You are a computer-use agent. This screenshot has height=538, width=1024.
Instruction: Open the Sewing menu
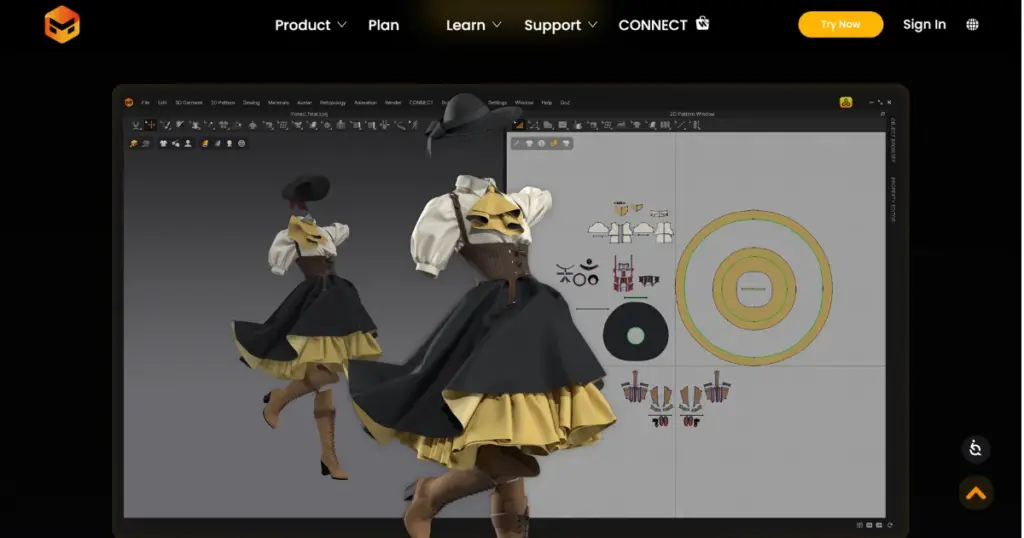point(251,103)
